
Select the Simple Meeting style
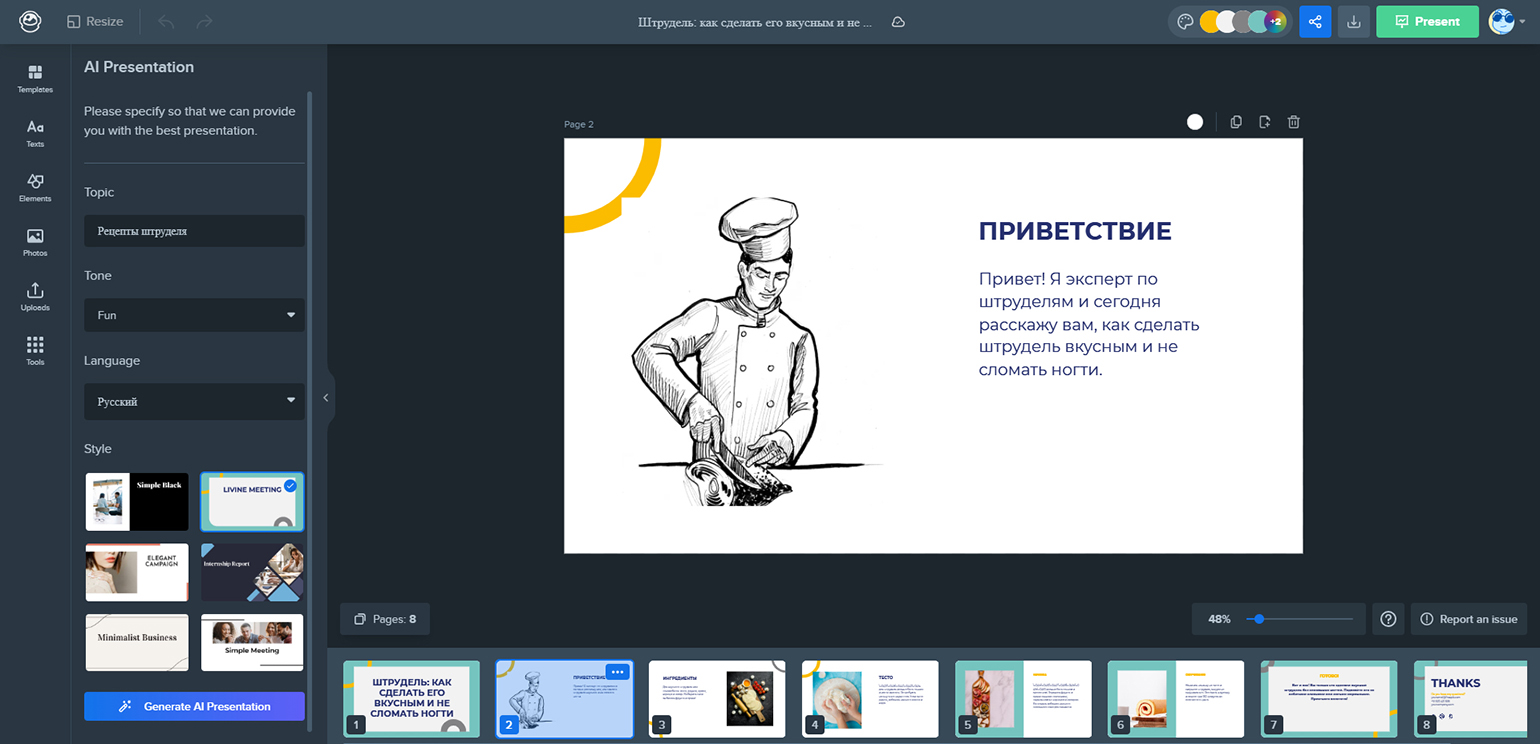252,642
